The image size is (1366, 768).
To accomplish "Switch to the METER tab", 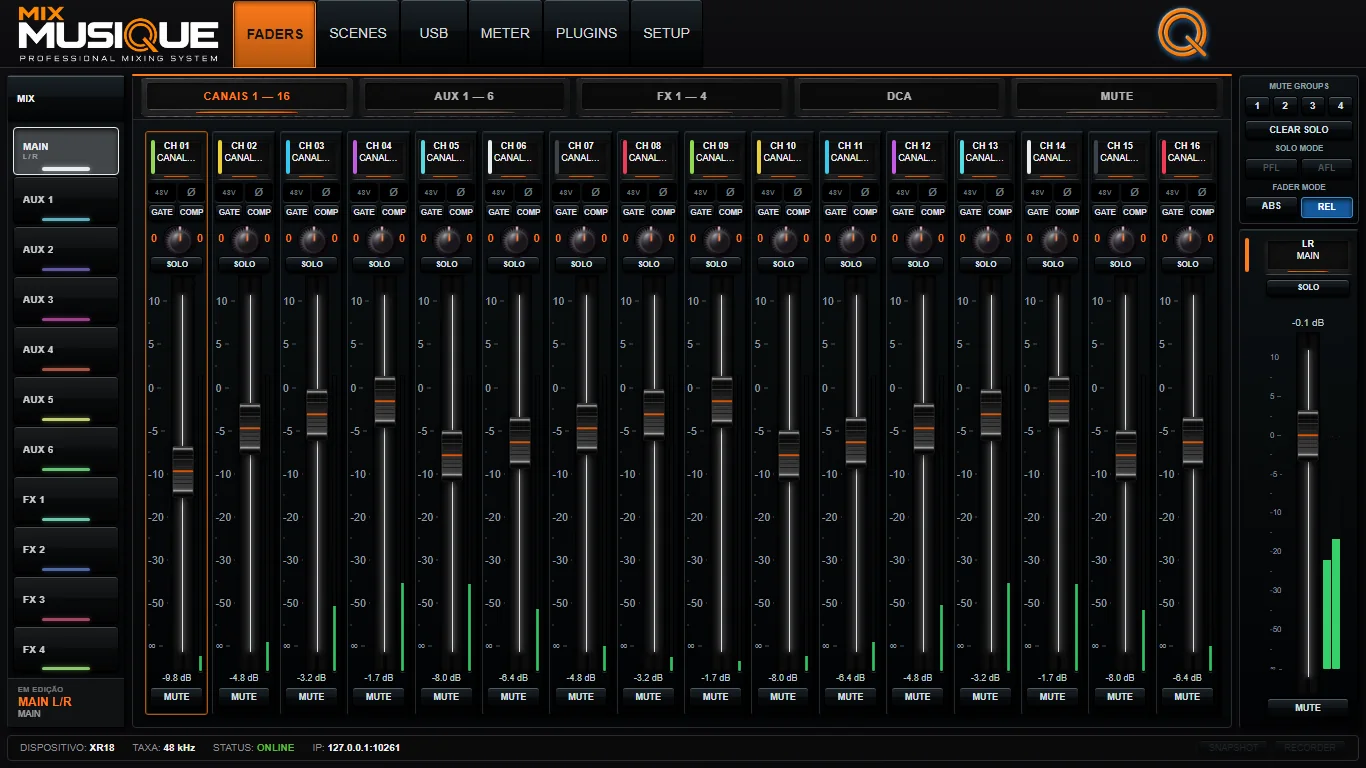I will pos(505,34).
